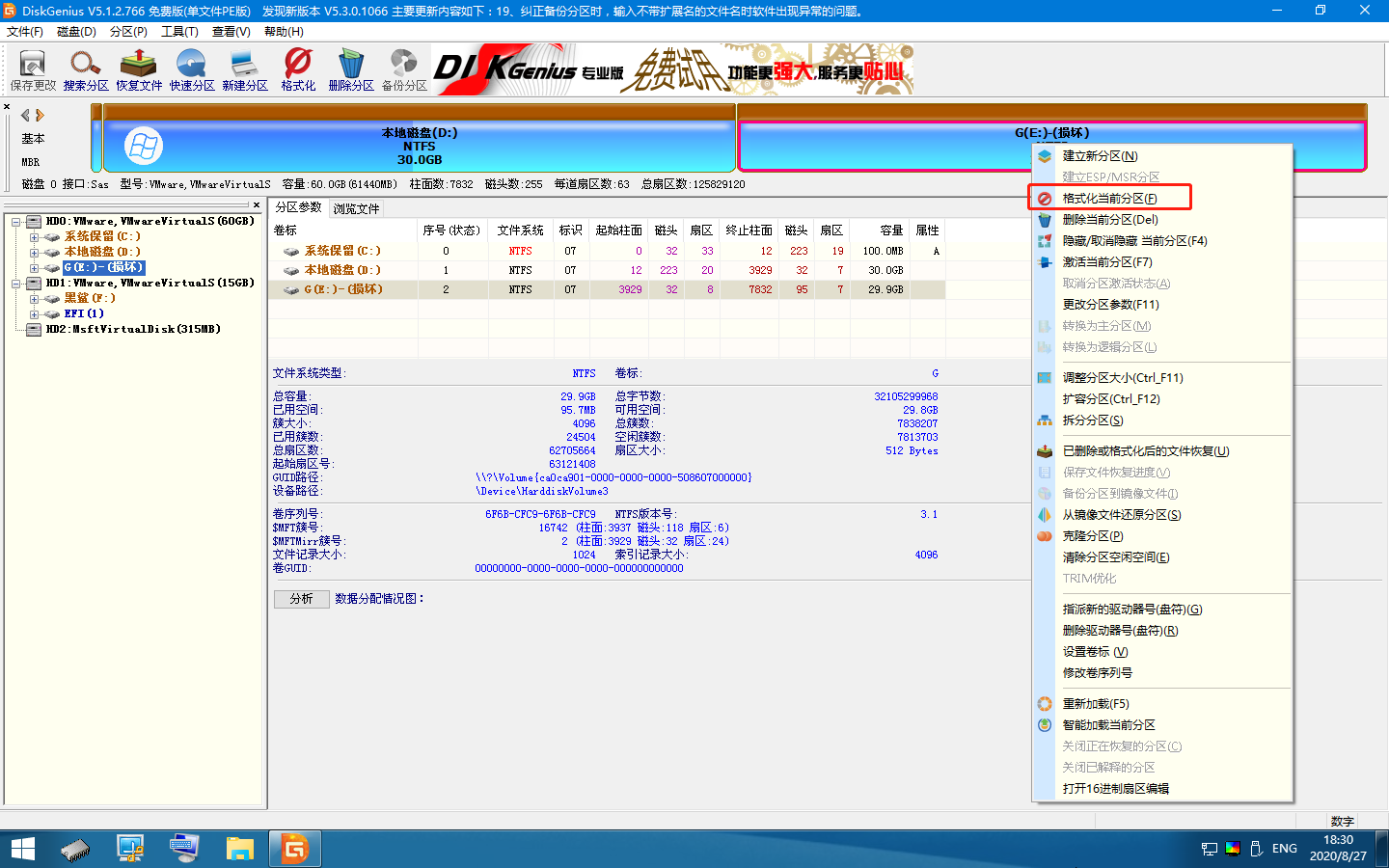Viewport: 1389px width, 868px height.
Task: Close the disk tree panel with X
Action: (x=257, y=205)
